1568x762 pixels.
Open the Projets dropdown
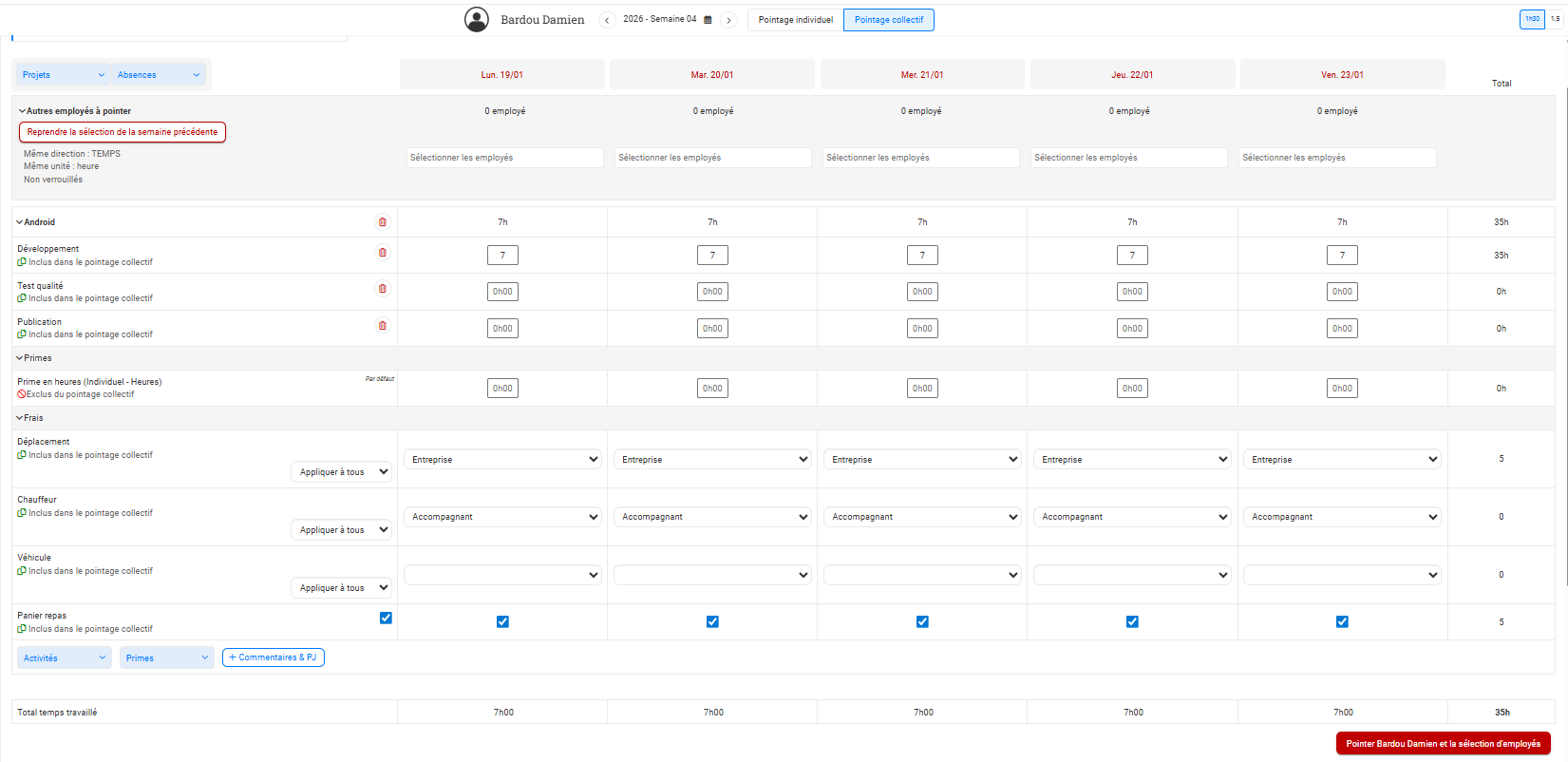pos(63,75)
